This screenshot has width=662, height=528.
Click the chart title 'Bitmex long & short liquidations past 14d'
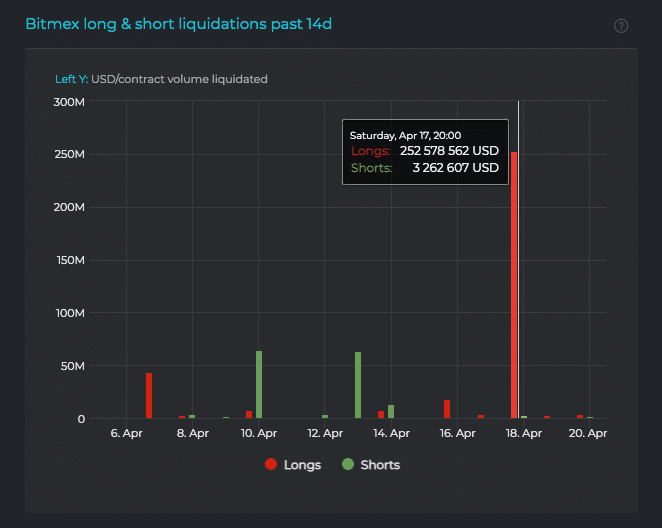(179, 24)
